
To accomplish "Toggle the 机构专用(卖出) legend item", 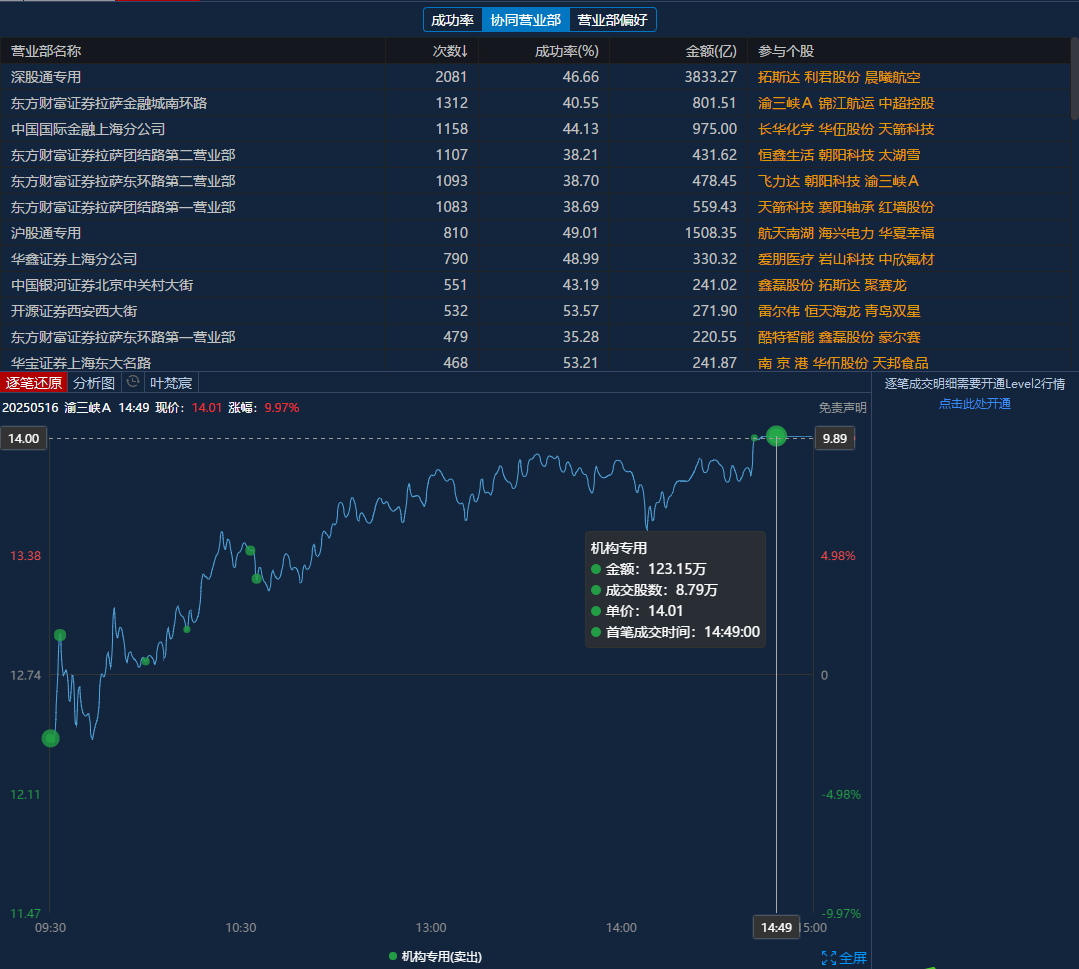I will (436, 957).
